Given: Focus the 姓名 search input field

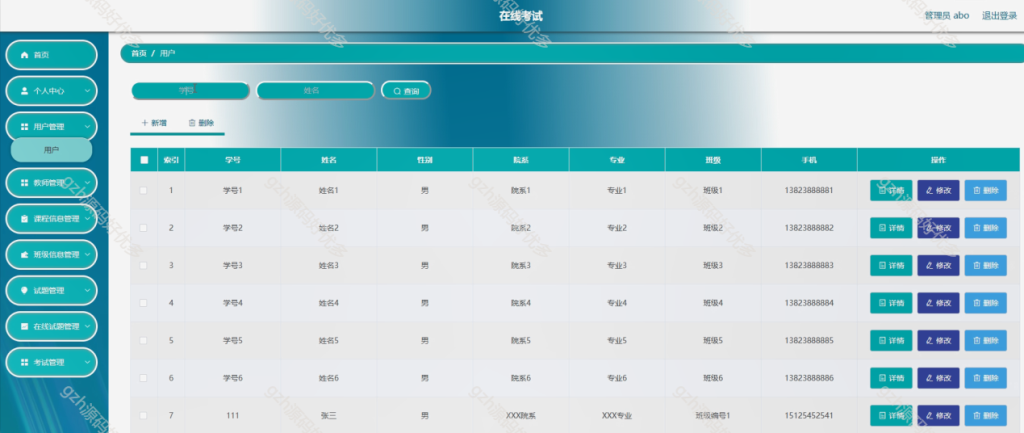Looking at the screenshot, I should tap(315, 91).
